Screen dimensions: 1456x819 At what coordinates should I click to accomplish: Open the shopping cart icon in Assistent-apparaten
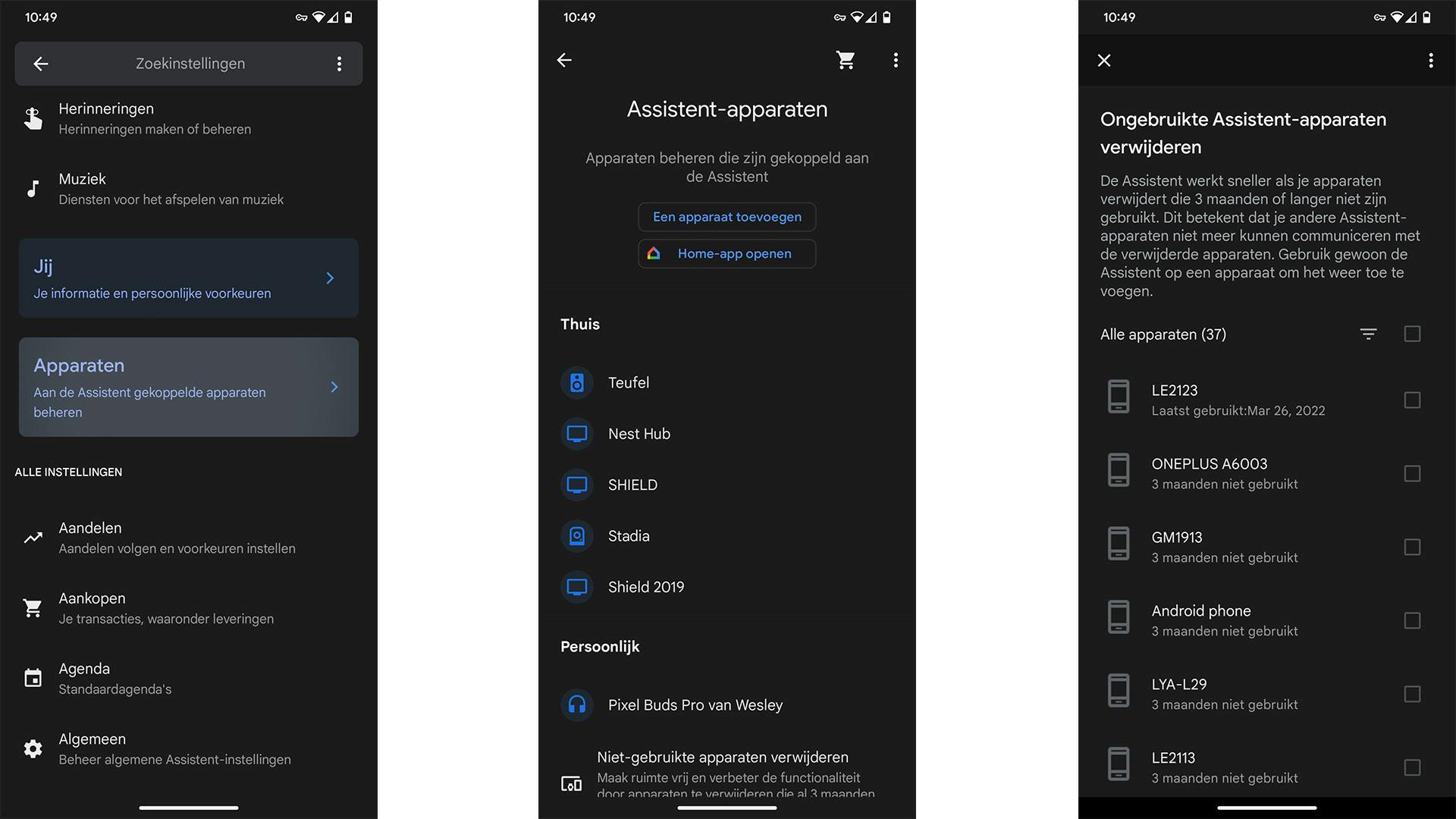(x=846, y=60)
